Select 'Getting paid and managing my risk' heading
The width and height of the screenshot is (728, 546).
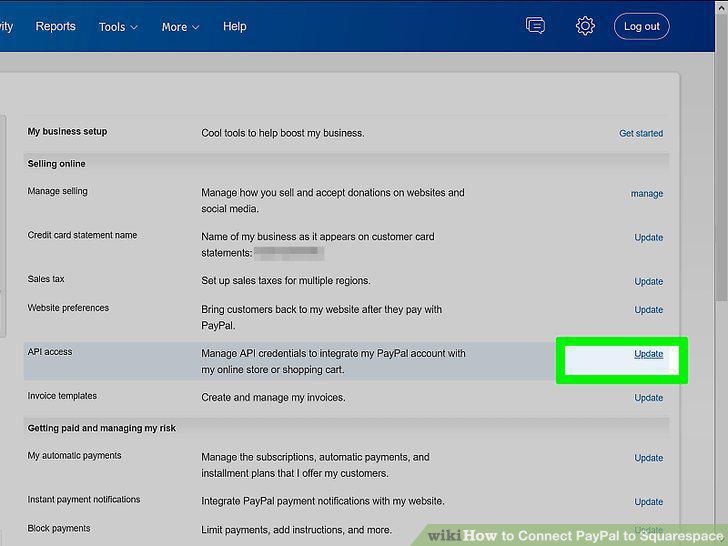[x=101, y=429]
